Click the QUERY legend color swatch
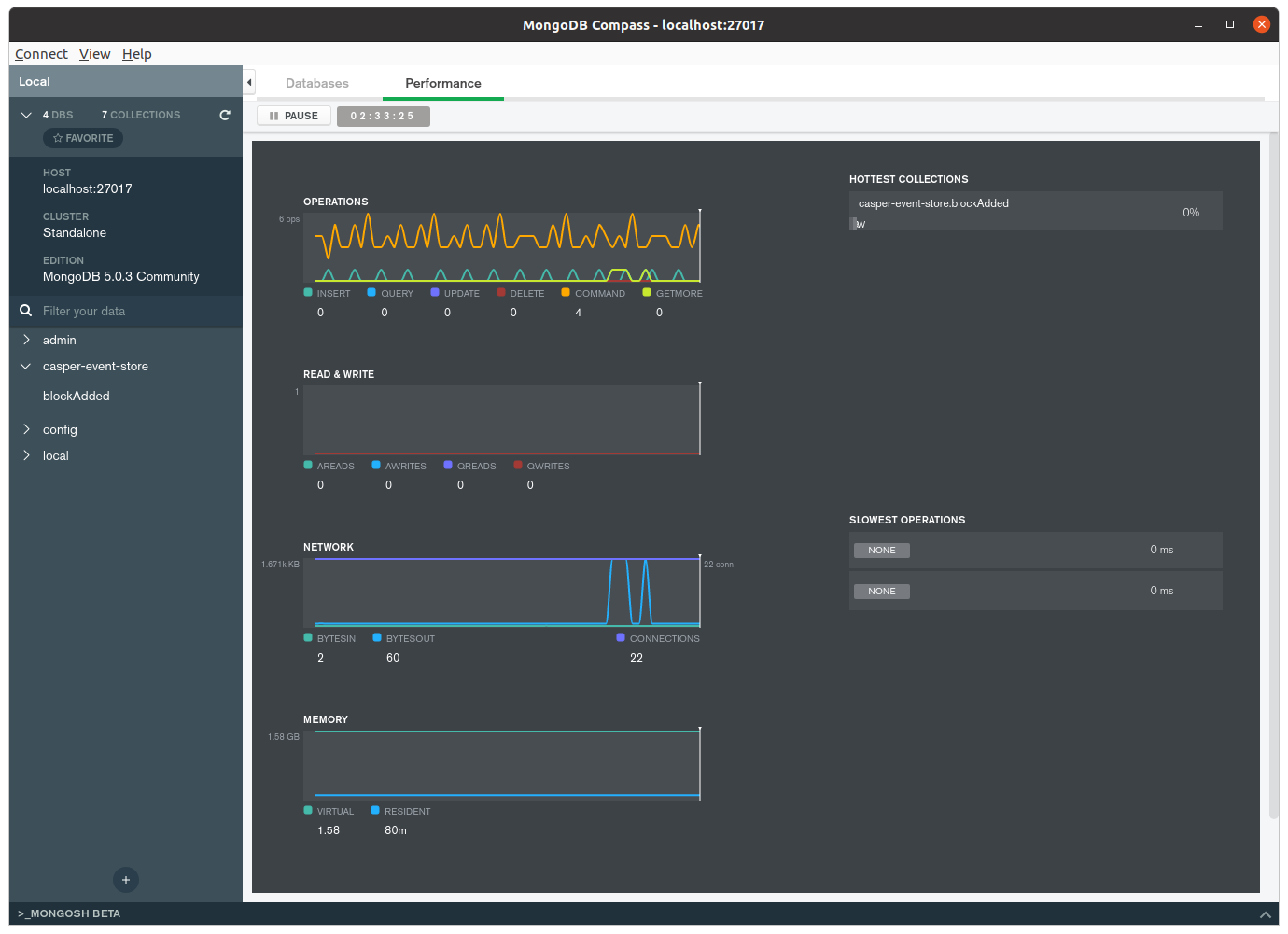 click(371, 292)
